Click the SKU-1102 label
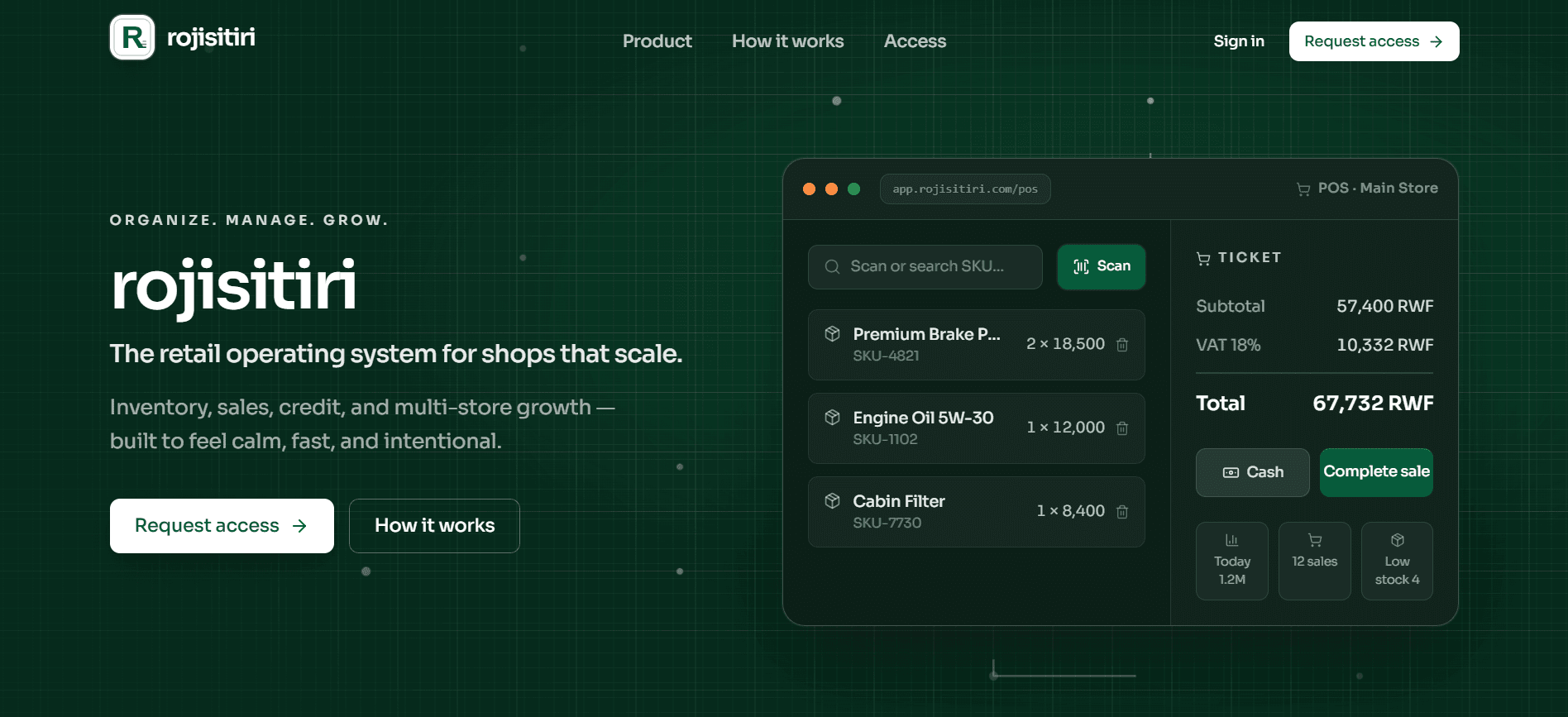Image resolution: width=1568 pixels, height=717 pixels. [x=885, y=439]
